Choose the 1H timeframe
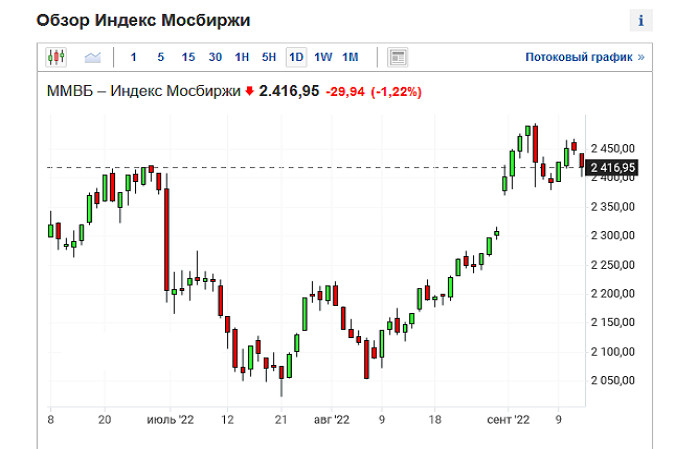This screenshot has height=449, width=675. pos(242,57)
